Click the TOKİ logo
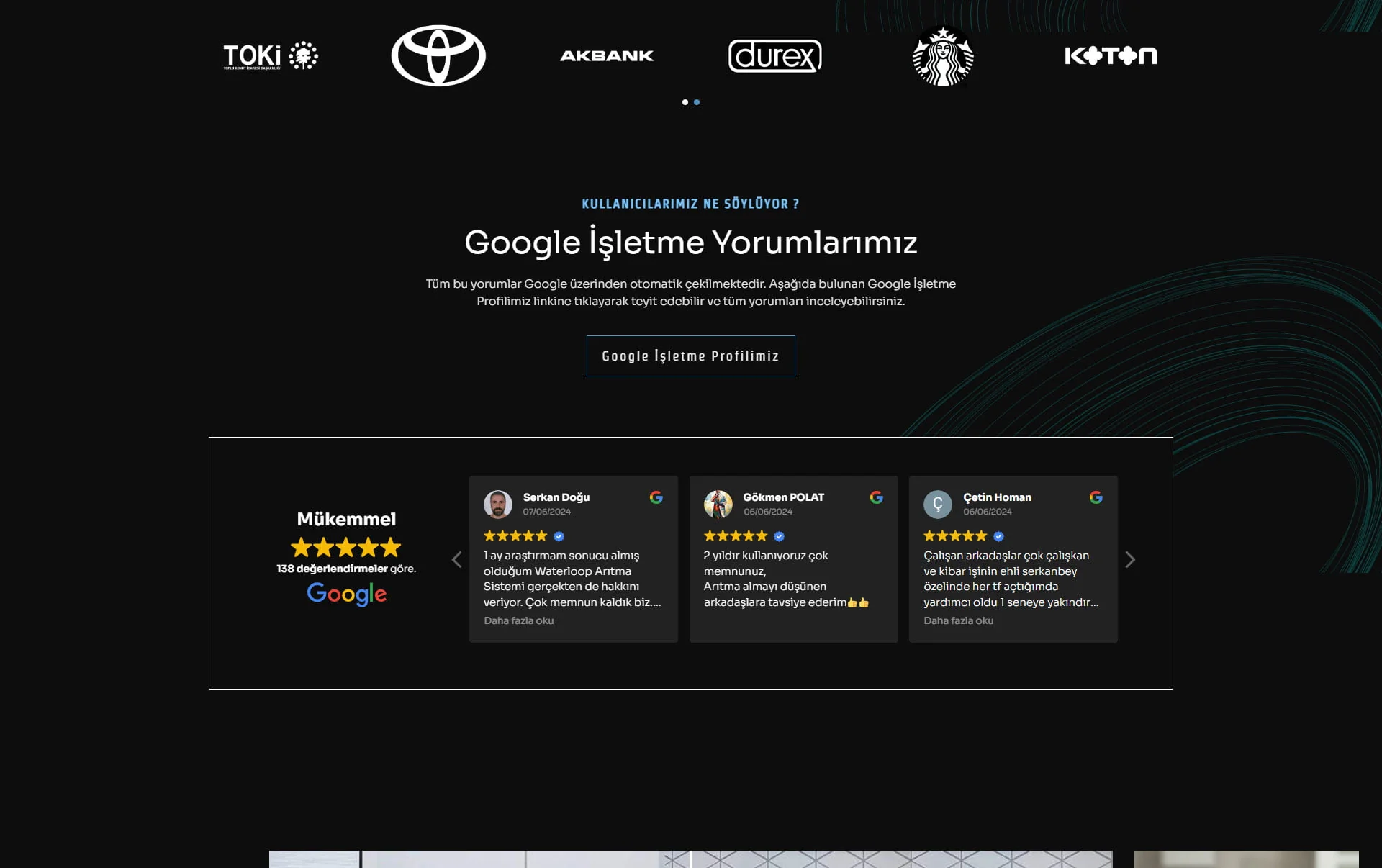 point(271,55)
